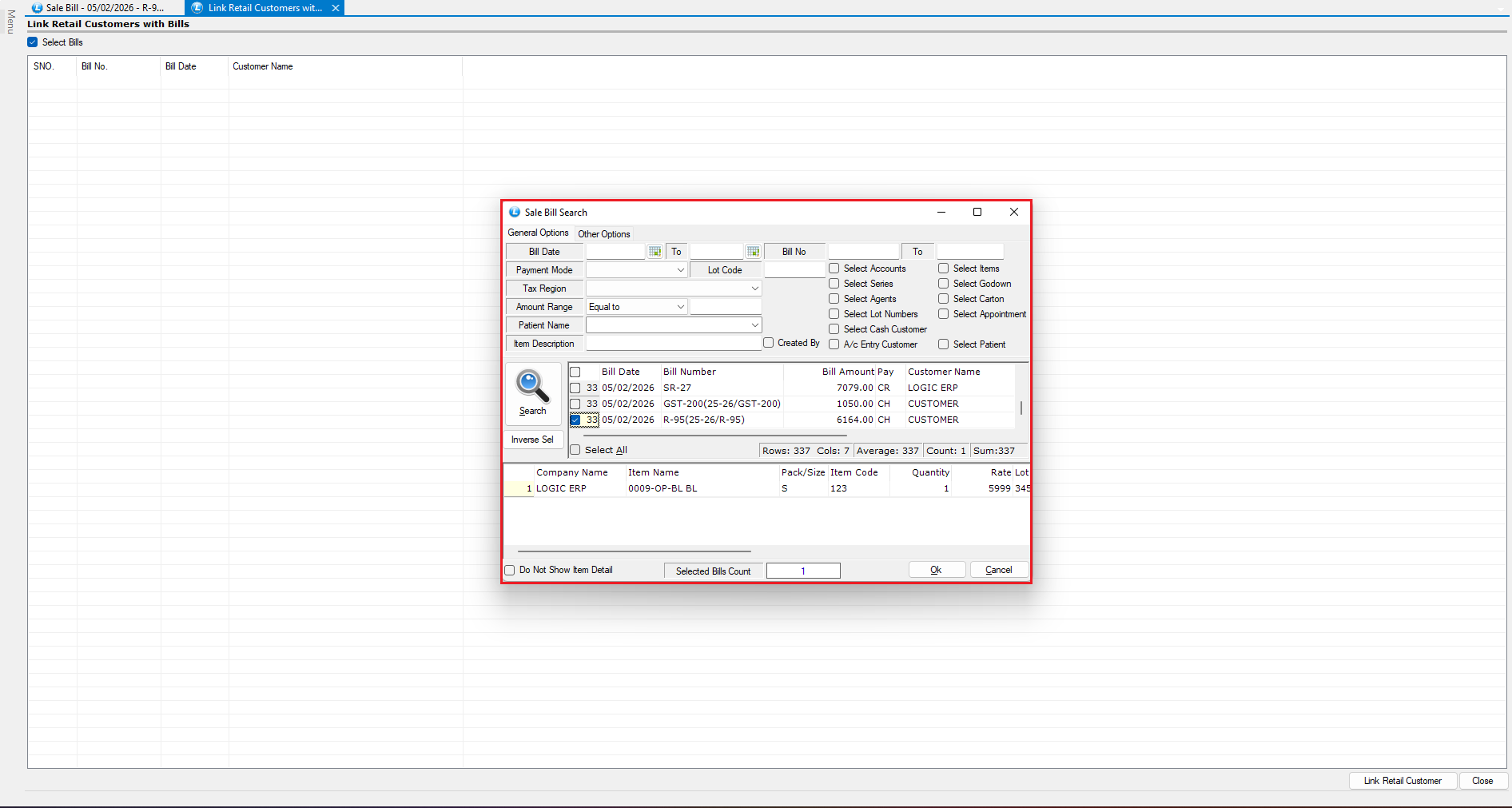Open the Bill Date To calendar picker

753,252
